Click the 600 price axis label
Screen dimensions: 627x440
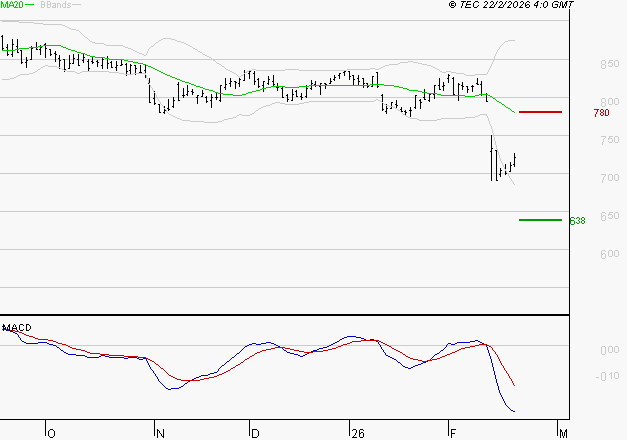609,254
